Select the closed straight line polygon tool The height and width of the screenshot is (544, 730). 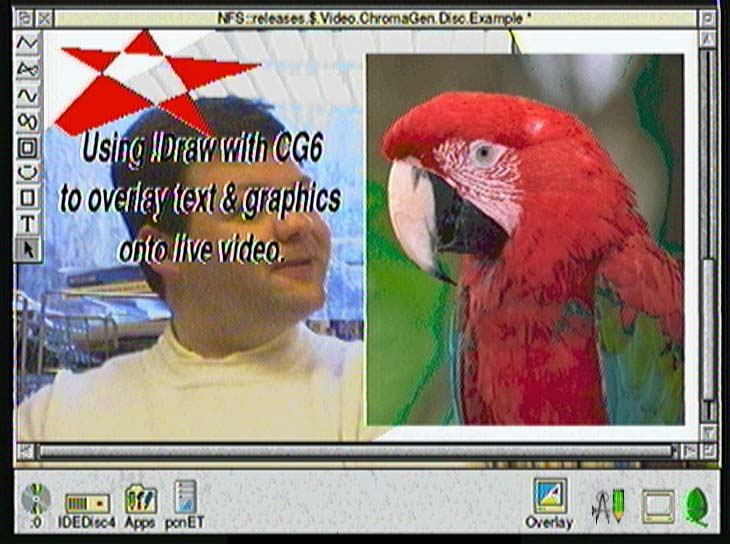pos(28,69)
